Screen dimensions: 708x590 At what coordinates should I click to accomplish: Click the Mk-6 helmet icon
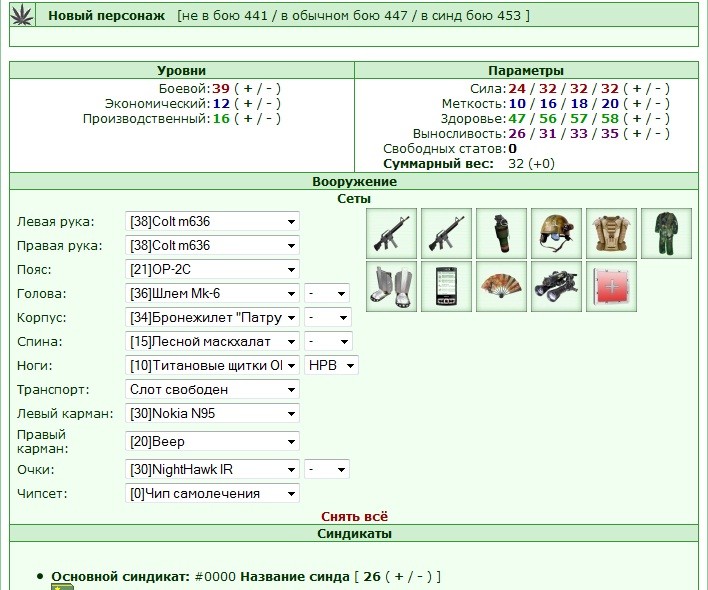556,233
